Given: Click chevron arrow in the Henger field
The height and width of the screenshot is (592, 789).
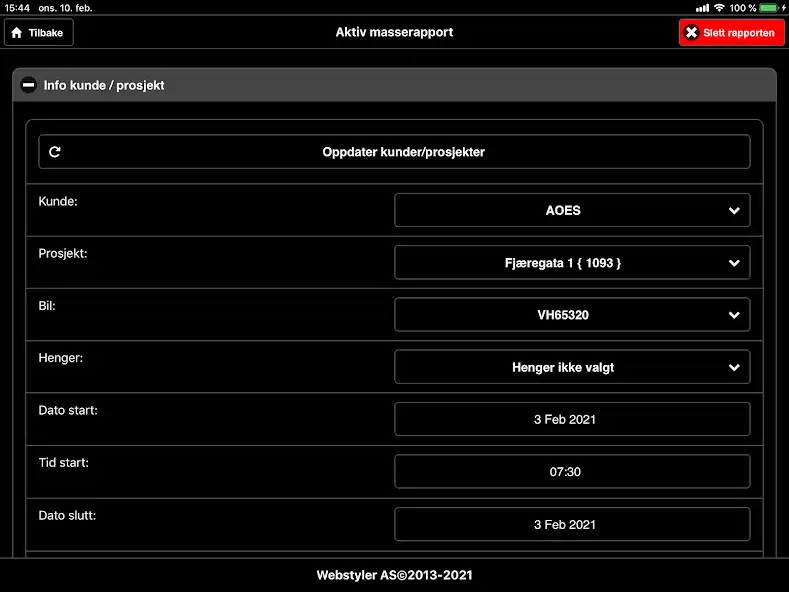Looking at the screenshot, I should pyautogui.click(x=734, y=367).
